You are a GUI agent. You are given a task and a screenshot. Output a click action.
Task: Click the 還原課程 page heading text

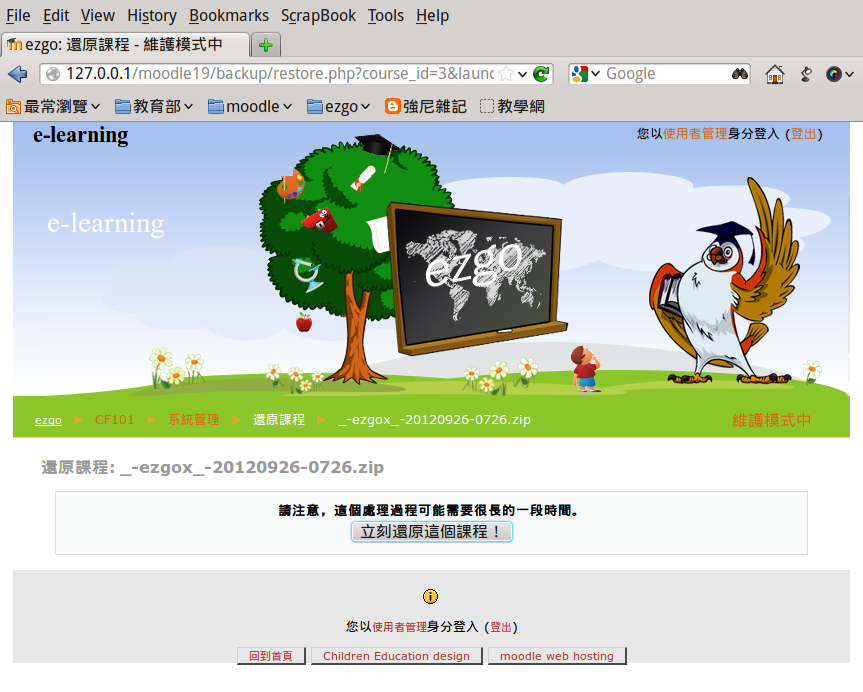[212, 467]
